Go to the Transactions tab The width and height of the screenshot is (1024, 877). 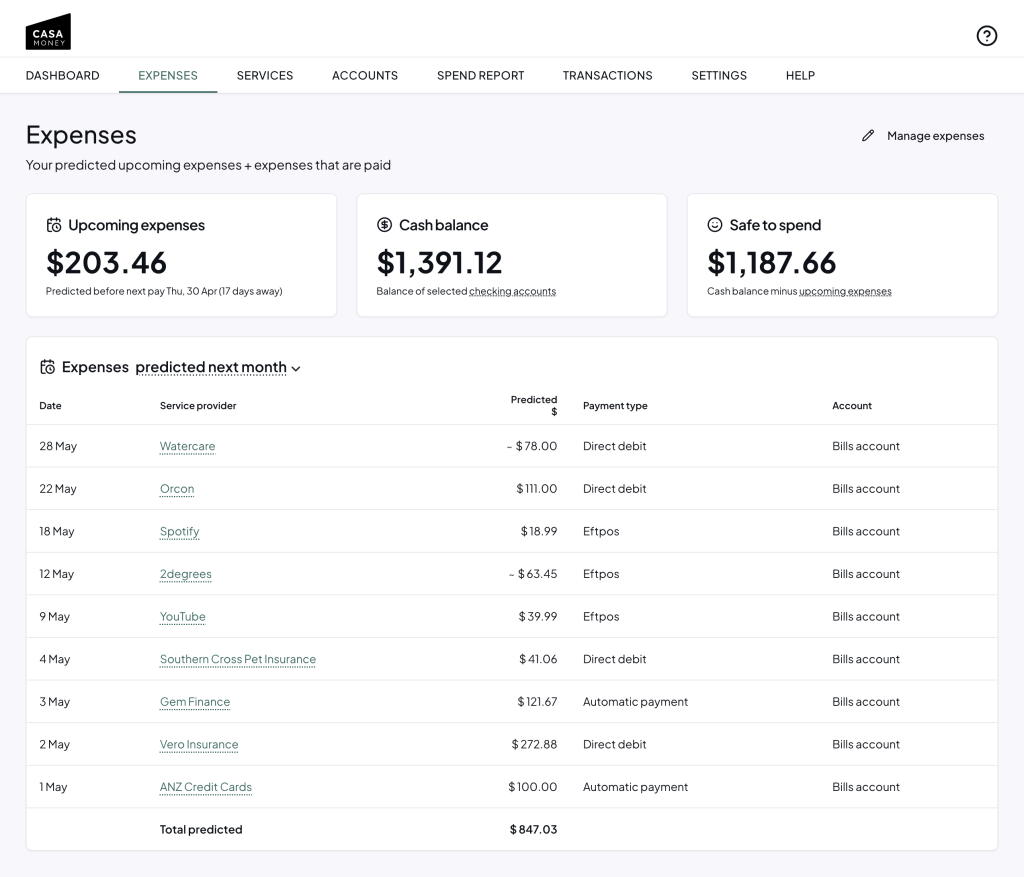point(607,75)
